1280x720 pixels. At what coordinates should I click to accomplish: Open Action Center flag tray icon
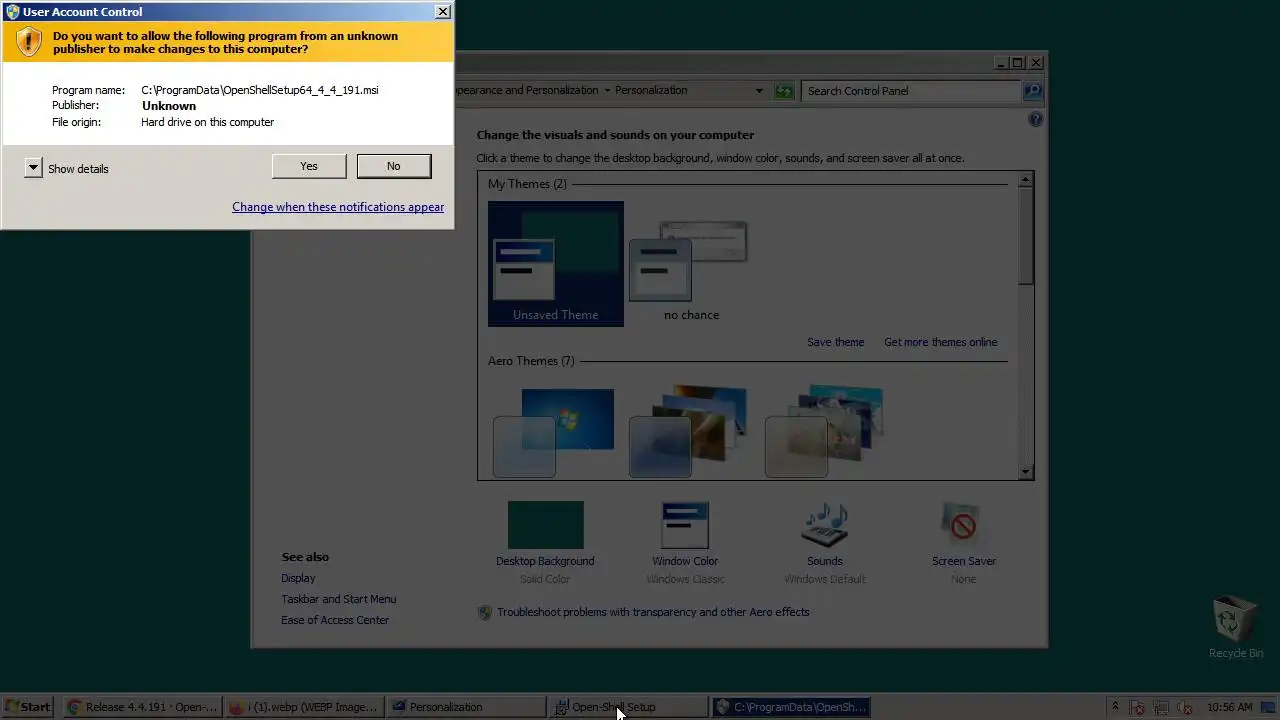click(1139, 708)
